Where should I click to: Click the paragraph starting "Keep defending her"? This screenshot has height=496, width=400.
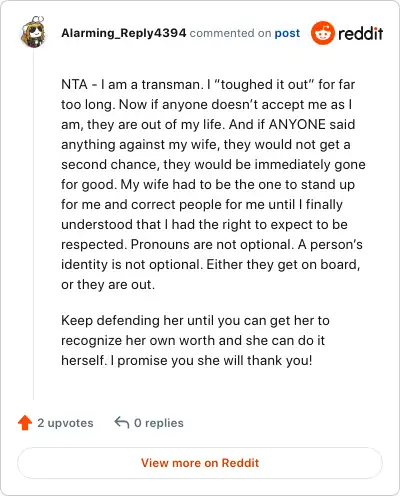(195, 340)
